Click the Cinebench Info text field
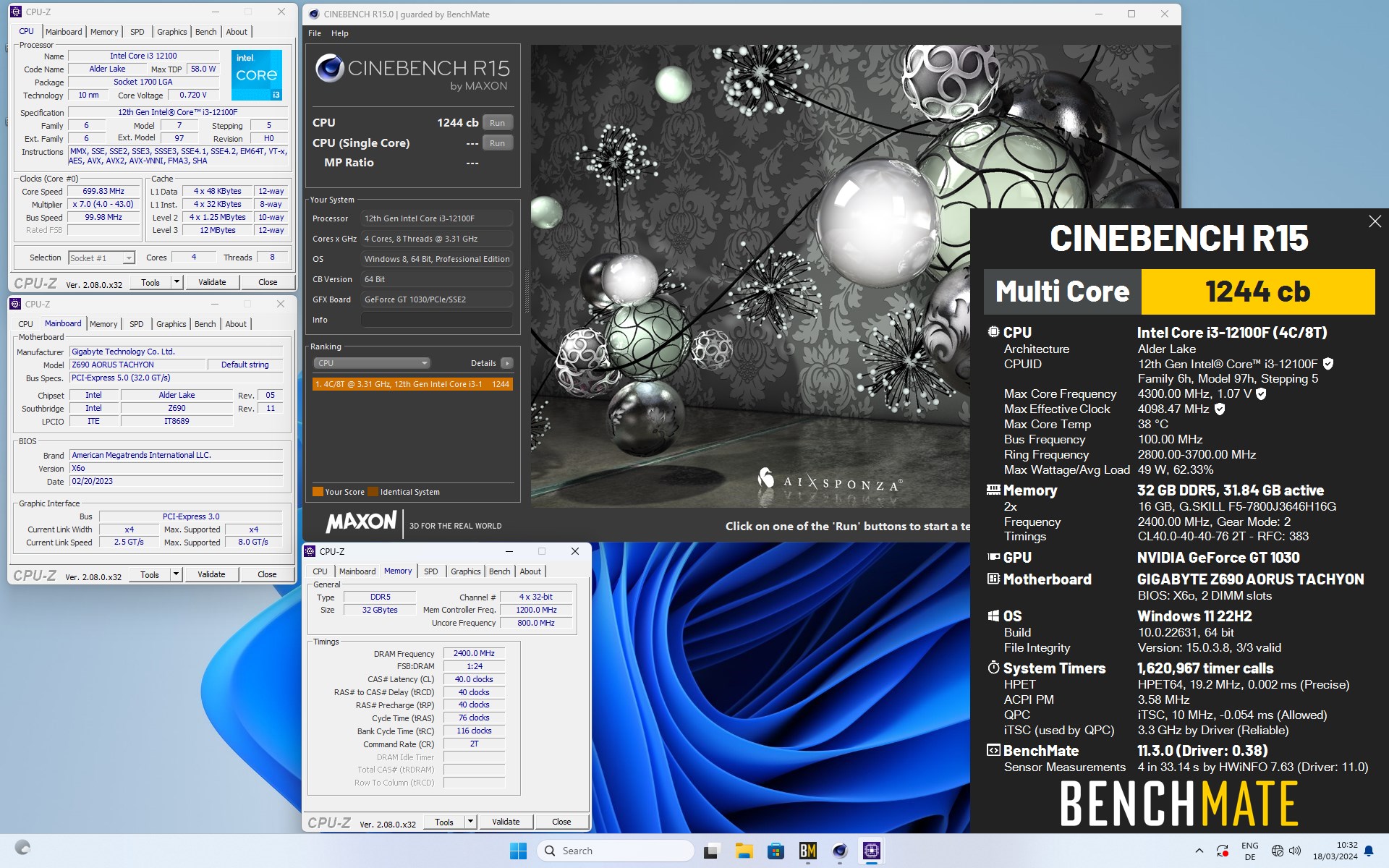 tap(437, 320)
